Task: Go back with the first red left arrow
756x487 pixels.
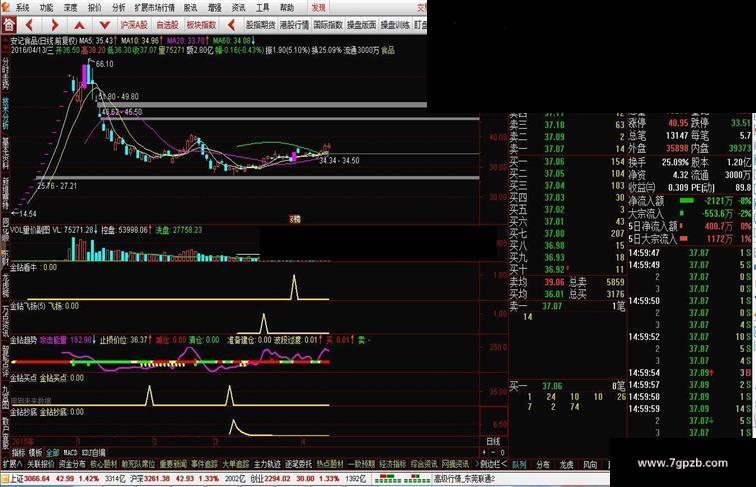Action: tap(29, 25)
